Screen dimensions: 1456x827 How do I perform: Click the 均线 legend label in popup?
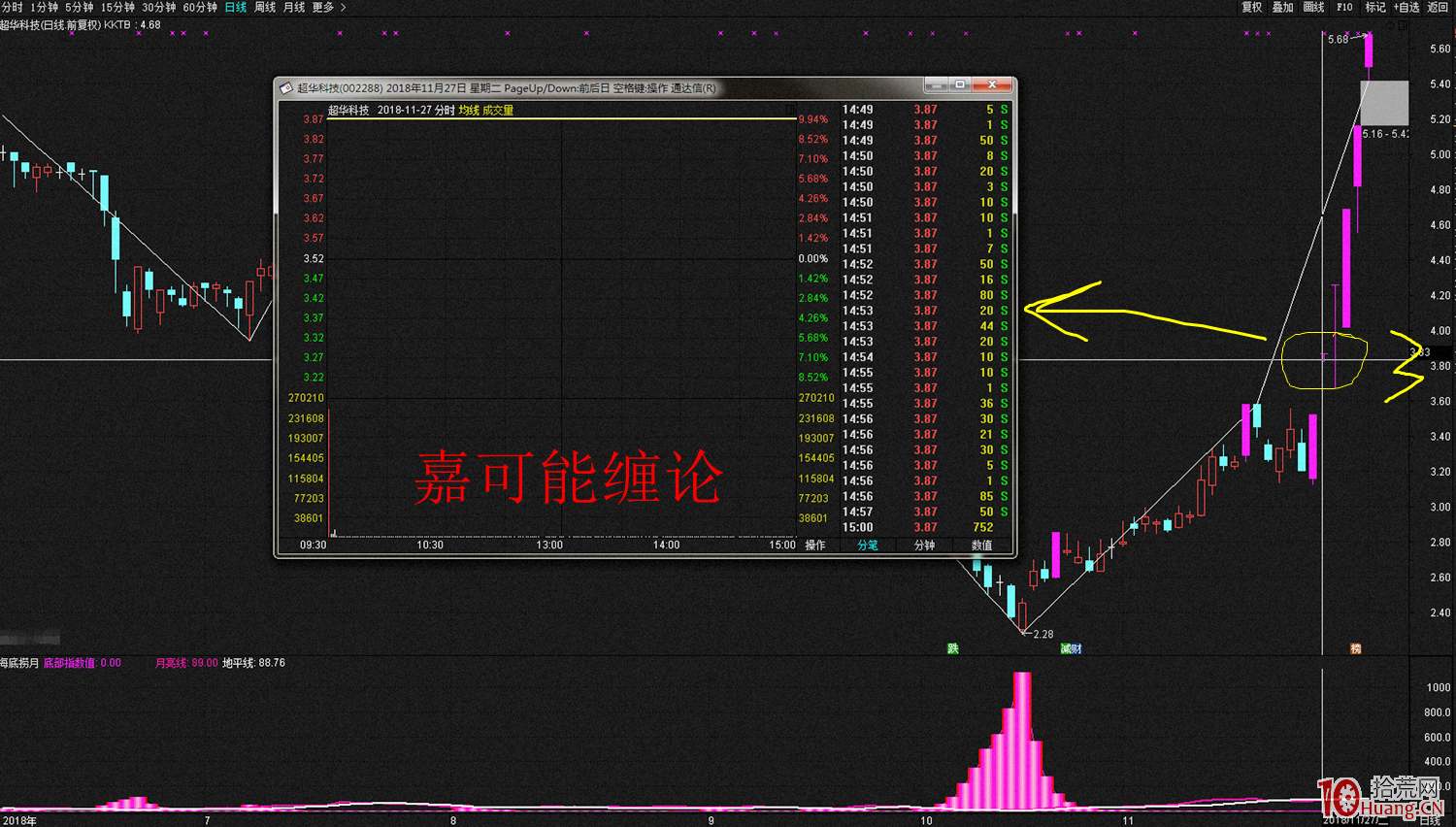[469, 111]
